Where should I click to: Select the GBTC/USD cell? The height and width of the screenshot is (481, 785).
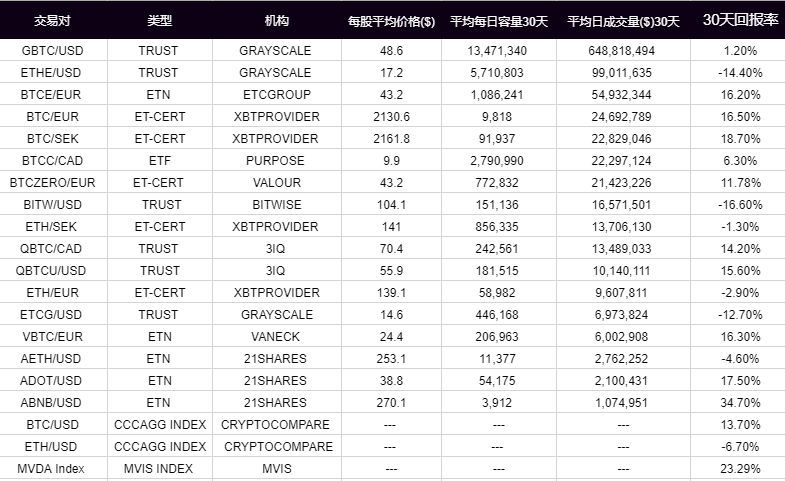(x=53, y=51)
